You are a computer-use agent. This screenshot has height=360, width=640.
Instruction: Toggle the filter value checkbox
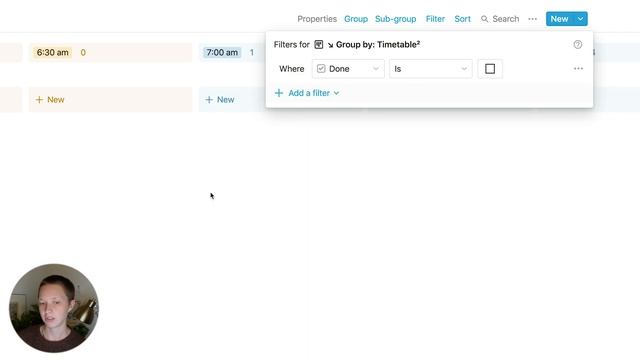tap(490, 69)
